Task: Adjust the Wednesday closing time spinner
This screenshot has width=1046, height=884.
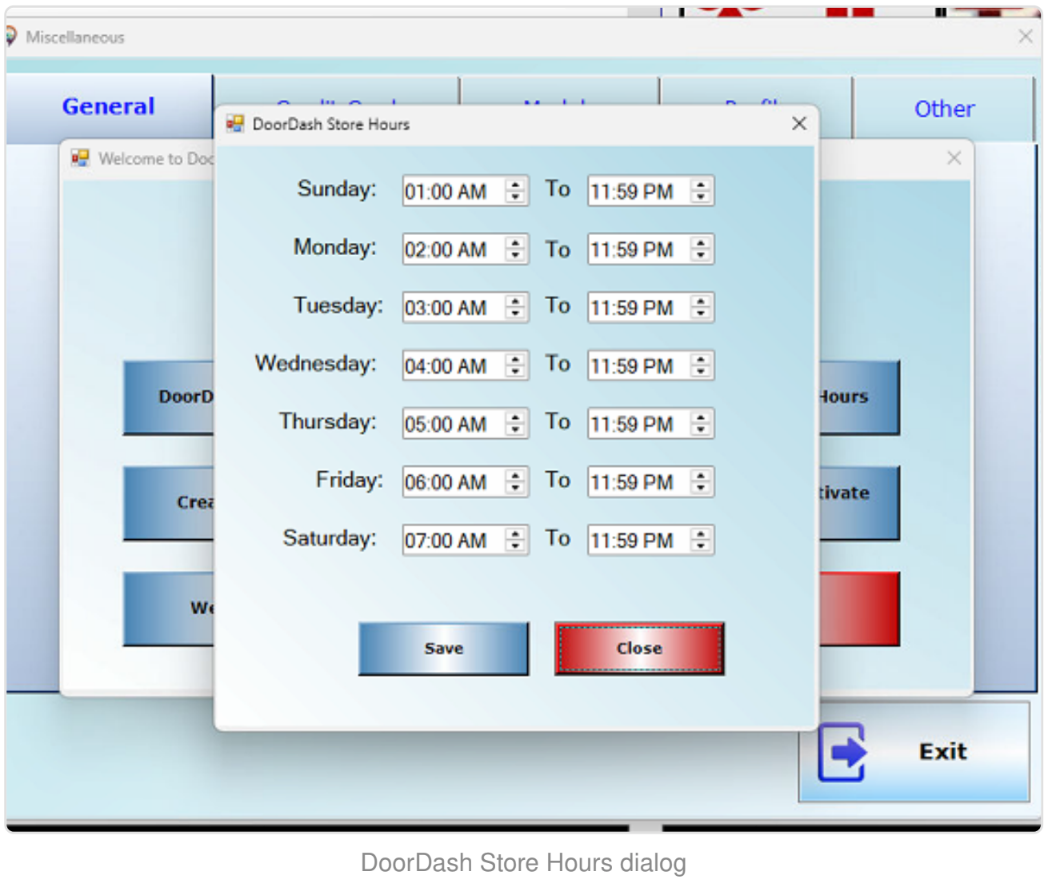Action: tap(700, 365)
